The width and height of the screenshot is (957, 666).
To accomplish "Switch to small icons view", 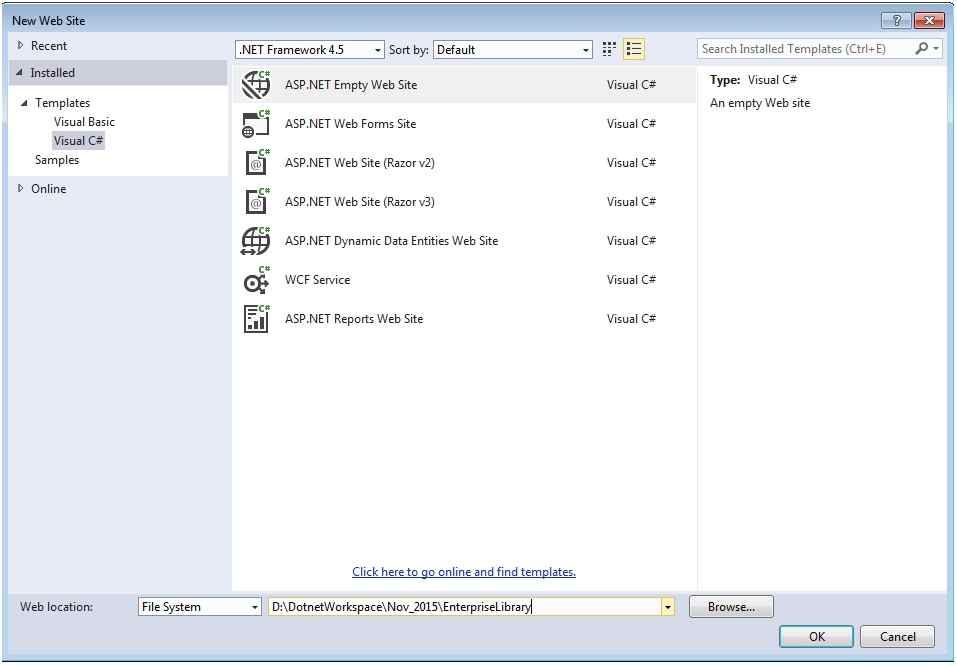I will click(609, 49).
